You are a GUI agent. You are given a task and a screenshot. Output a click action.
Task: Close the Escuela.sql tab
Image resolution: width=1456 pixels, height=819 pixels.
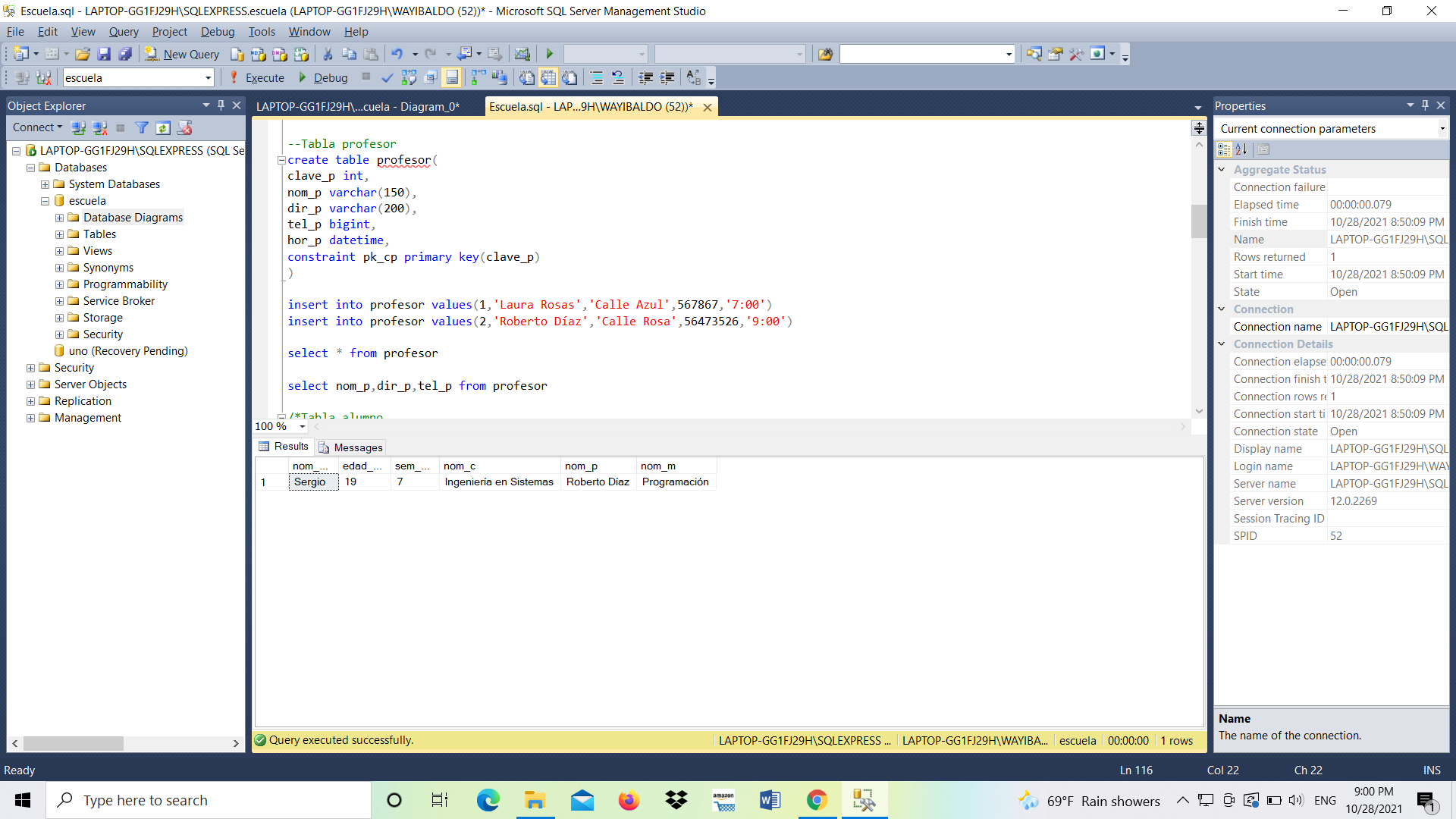[x=707, y=107]
